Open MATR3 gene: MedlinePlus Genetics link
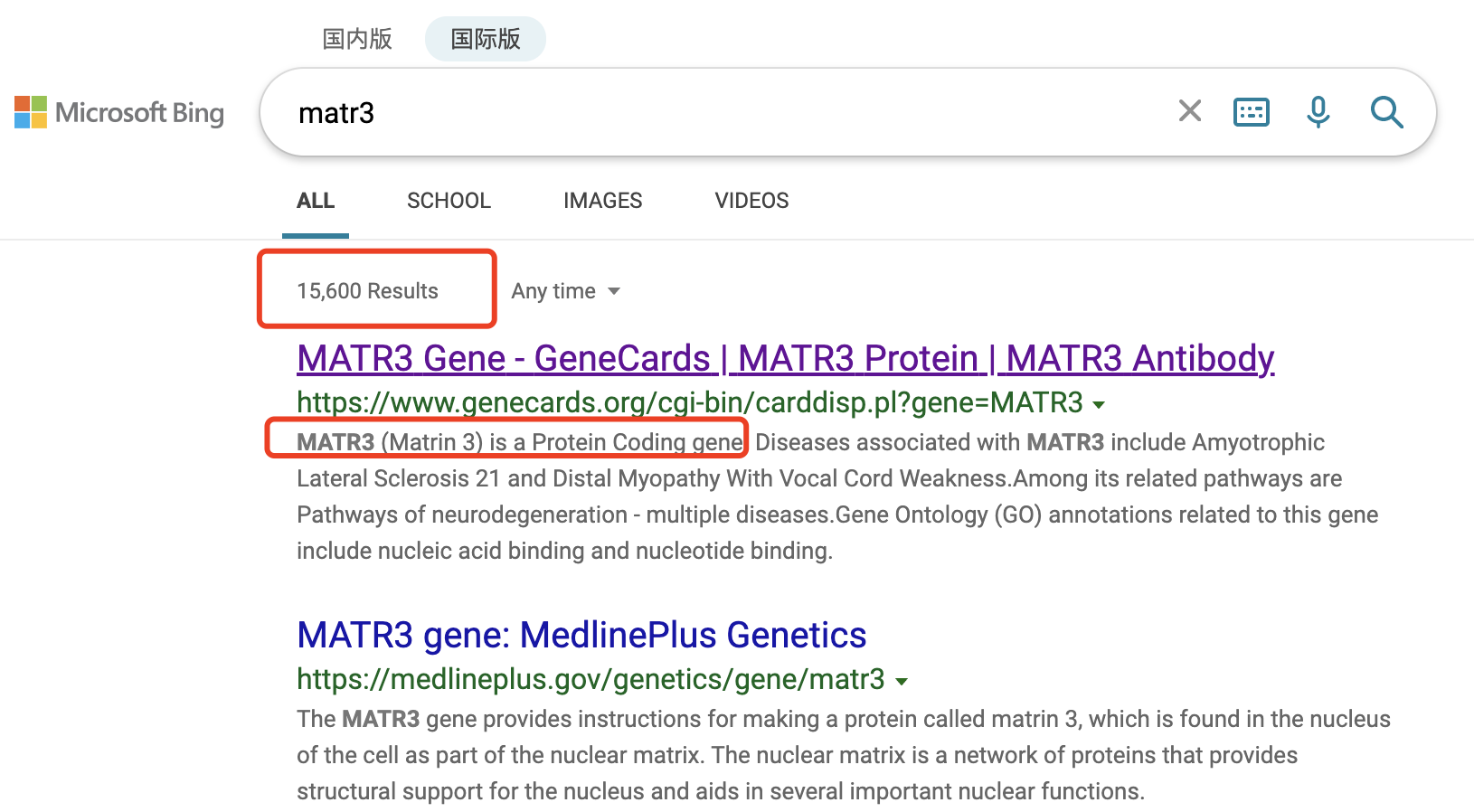The height and width of the screenshot is (812, 1474). pyautogui.click(x=581, y=635)
